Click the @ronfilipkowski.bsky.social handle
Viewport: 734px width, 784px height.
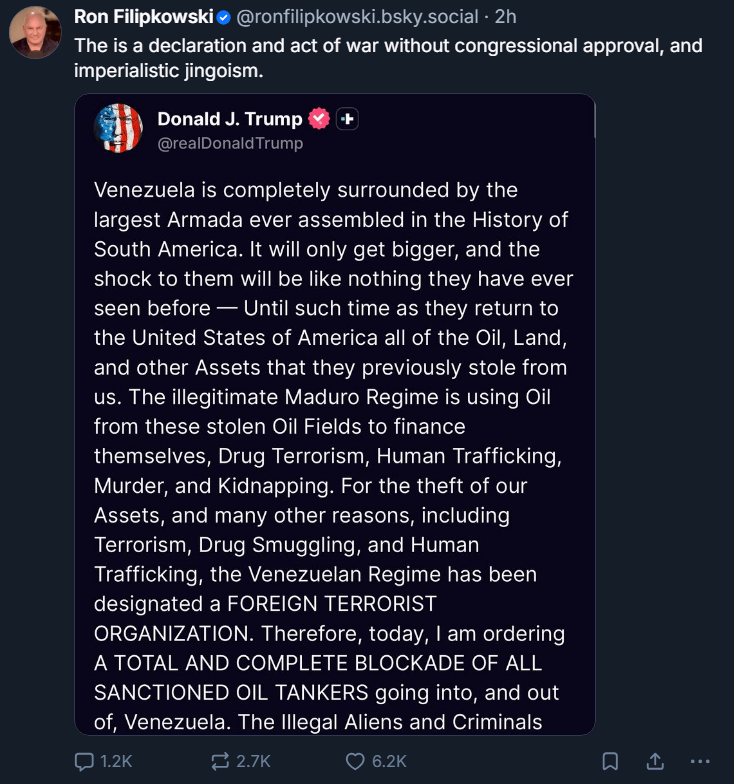point(365,18)
